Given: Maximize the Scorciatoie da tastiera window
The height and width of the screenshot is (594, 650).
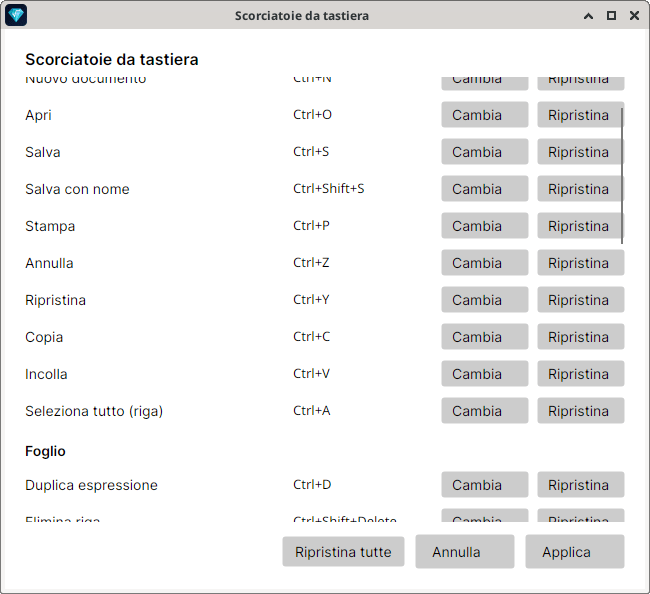Looking at the screenshot, I should pos(611,16).
